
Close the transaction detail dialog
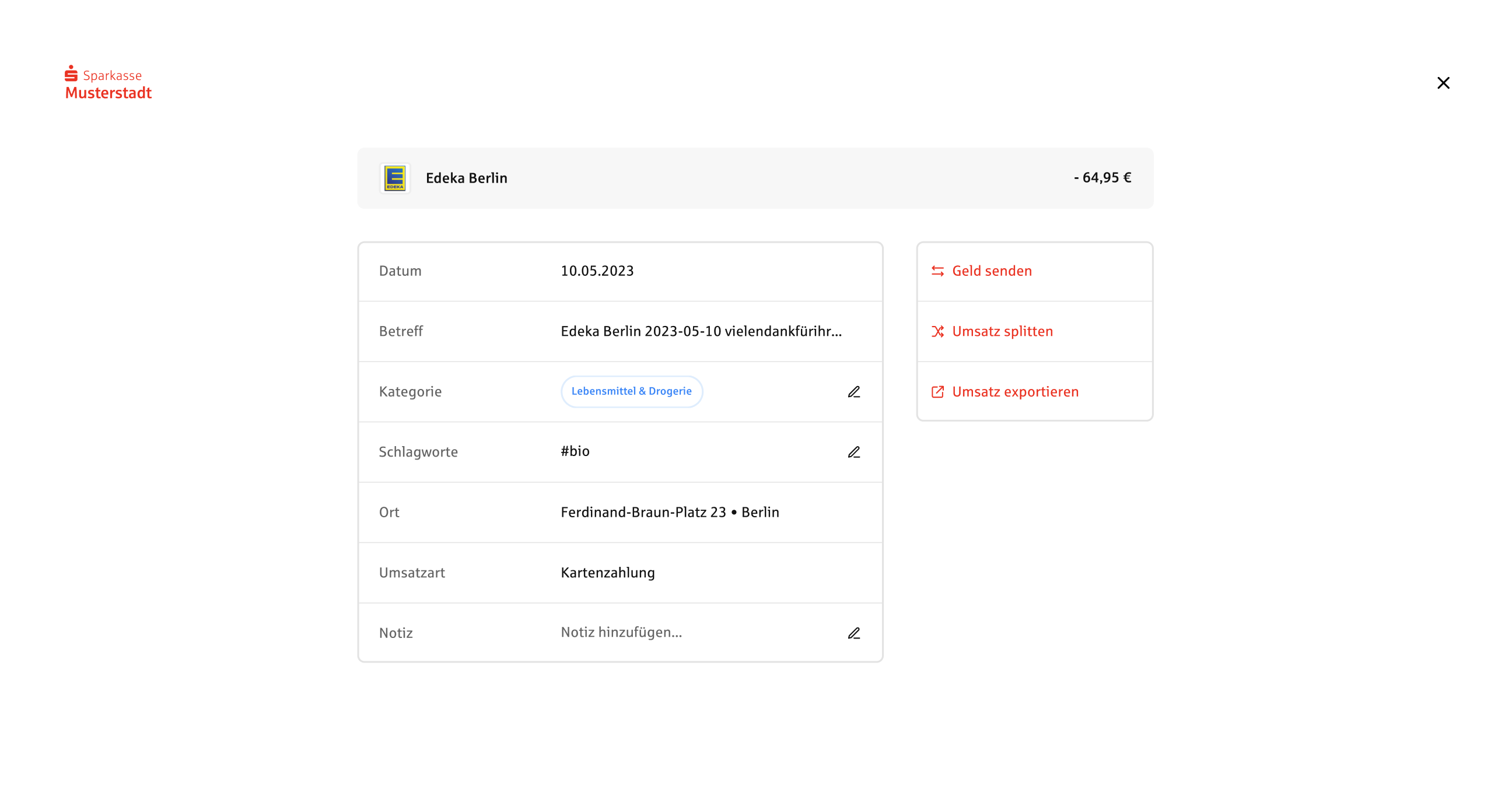coord(1443,83)
